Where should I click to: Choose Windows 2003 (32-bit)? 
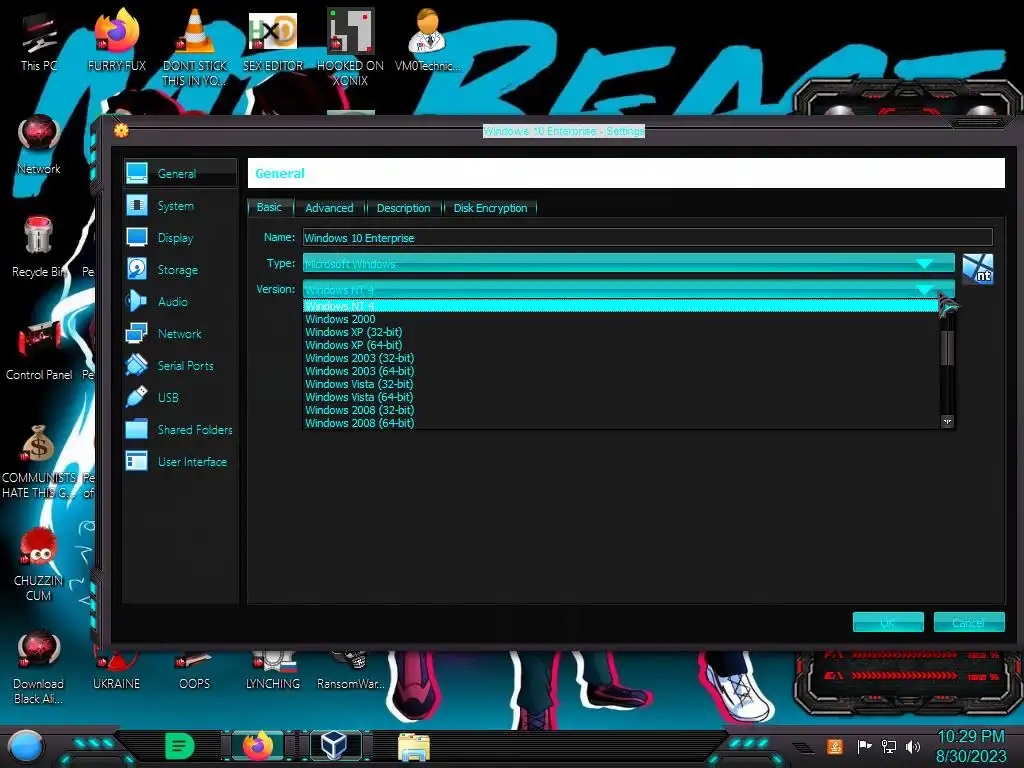(620, 358)
